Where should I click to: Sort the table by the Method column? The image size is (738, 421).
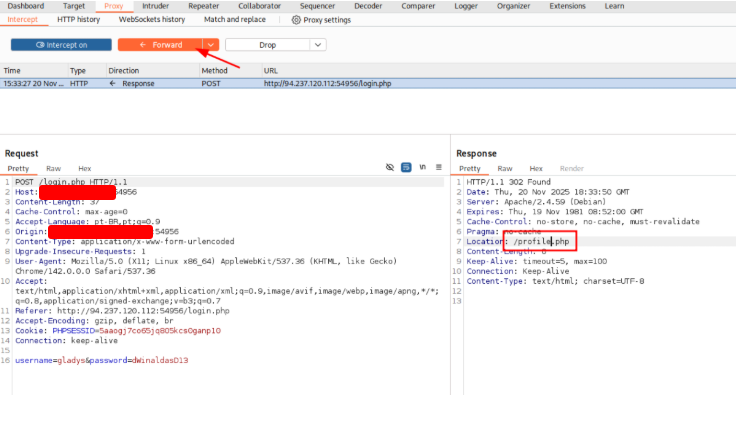tap(215, 71)
